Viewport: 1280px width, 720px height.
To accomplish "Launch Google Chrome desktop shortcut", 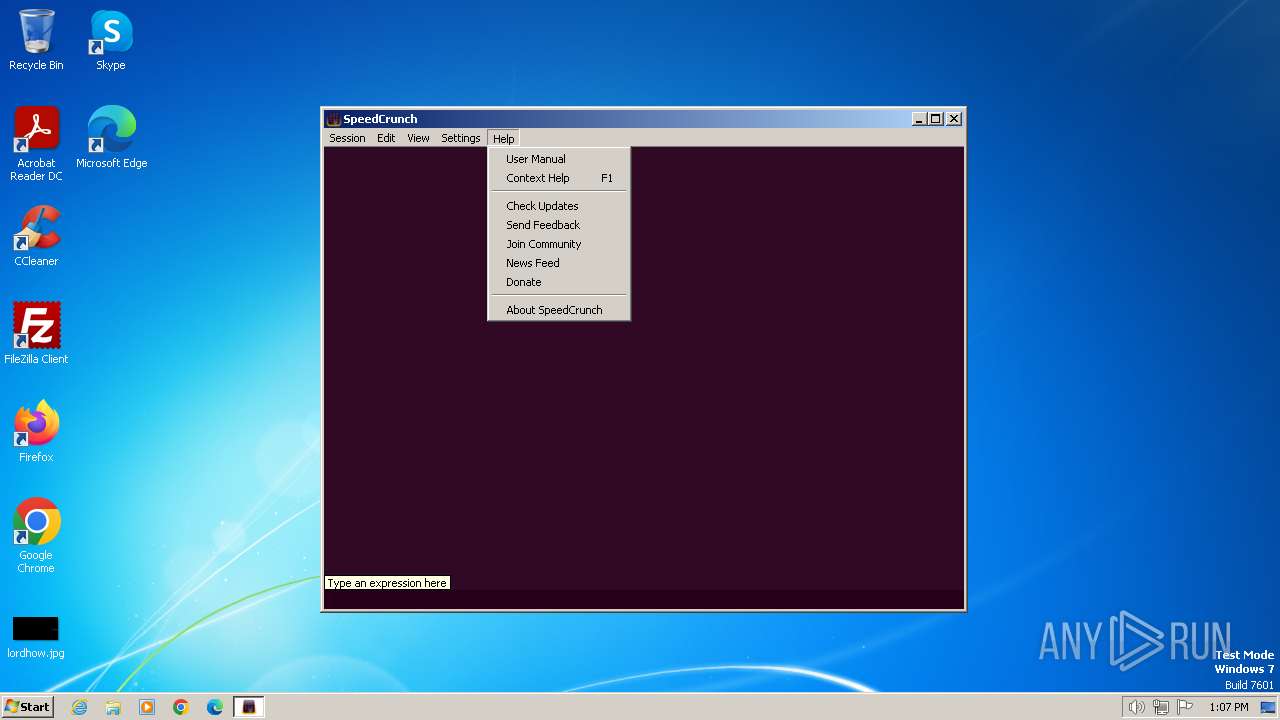I will tap(36, 535).
